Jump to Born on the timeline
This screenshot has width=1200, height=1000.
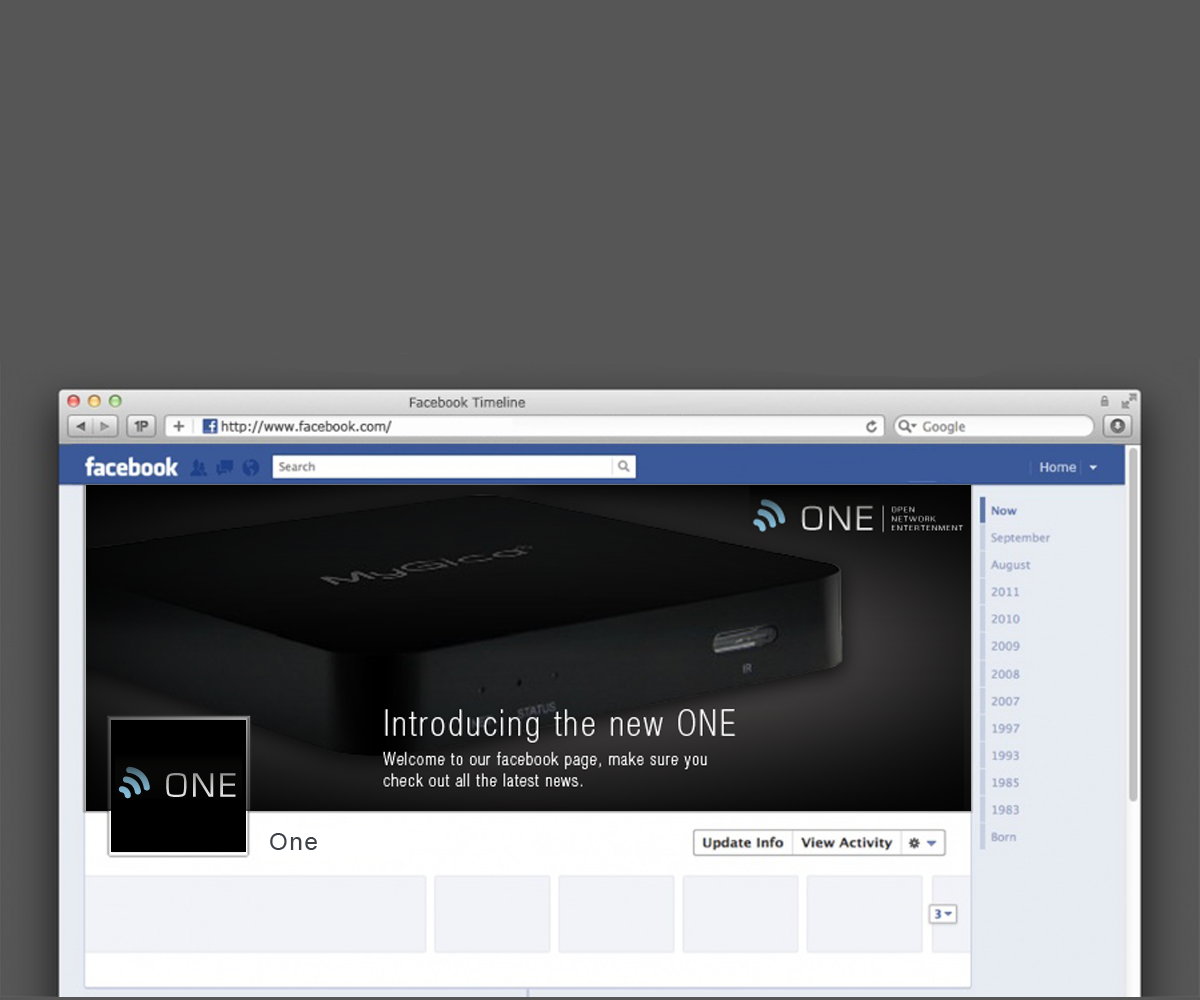(x=1003, y=837)
